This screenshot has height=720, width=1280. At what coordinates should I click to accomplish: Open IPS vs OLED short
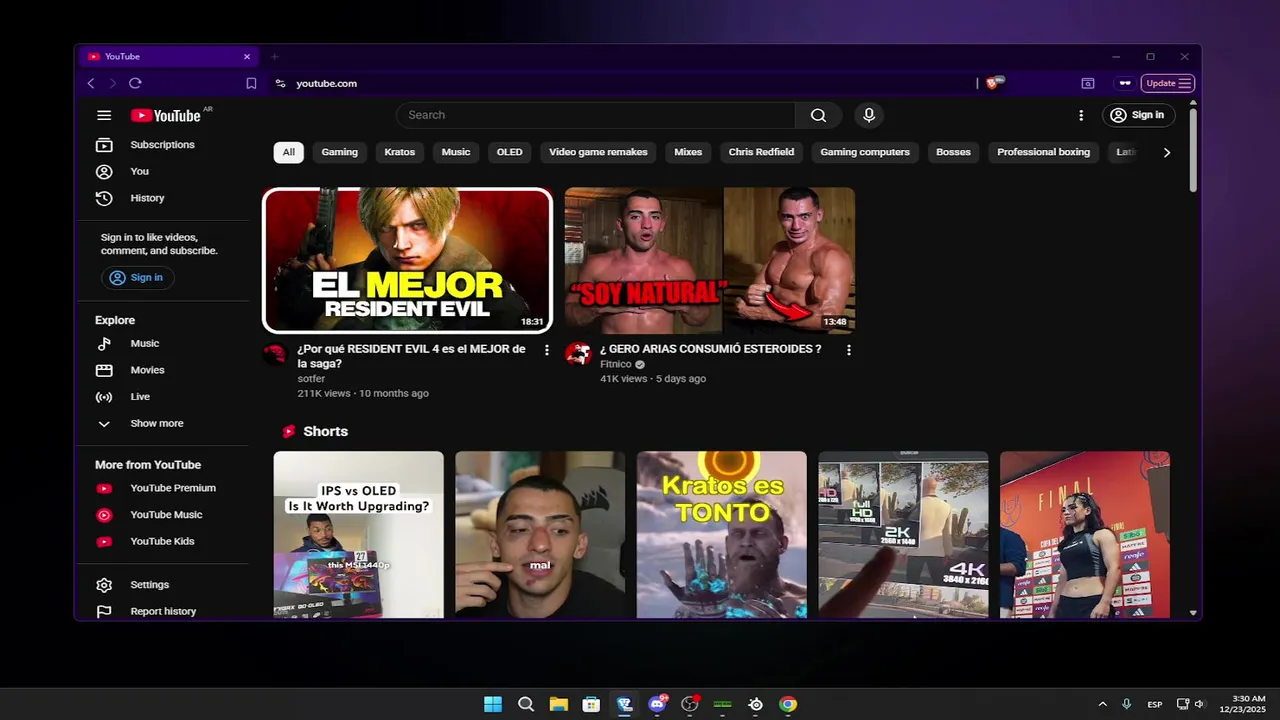pos(359,535)
